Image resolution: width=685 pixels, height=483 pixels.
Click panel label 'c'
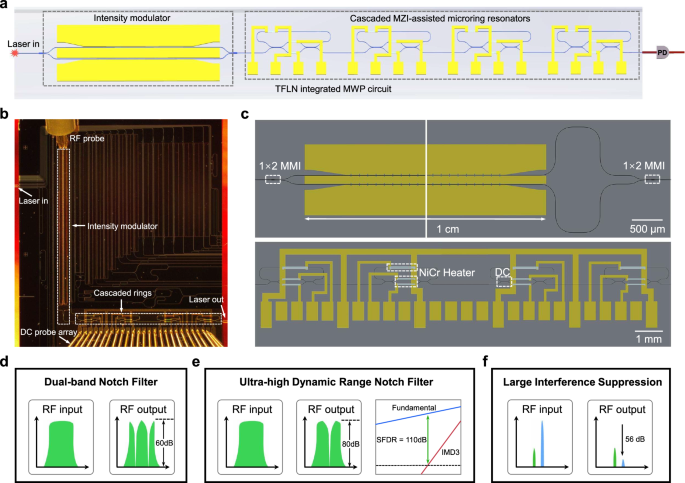click(245, 114)
